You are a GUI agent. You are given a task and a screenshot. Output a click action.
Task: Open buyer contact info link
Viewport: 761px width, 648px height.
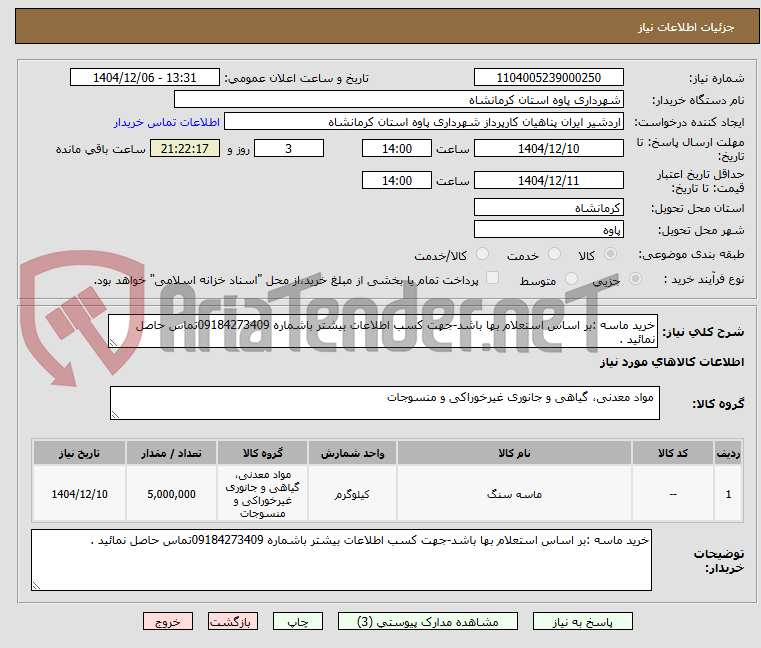(167, 122)
